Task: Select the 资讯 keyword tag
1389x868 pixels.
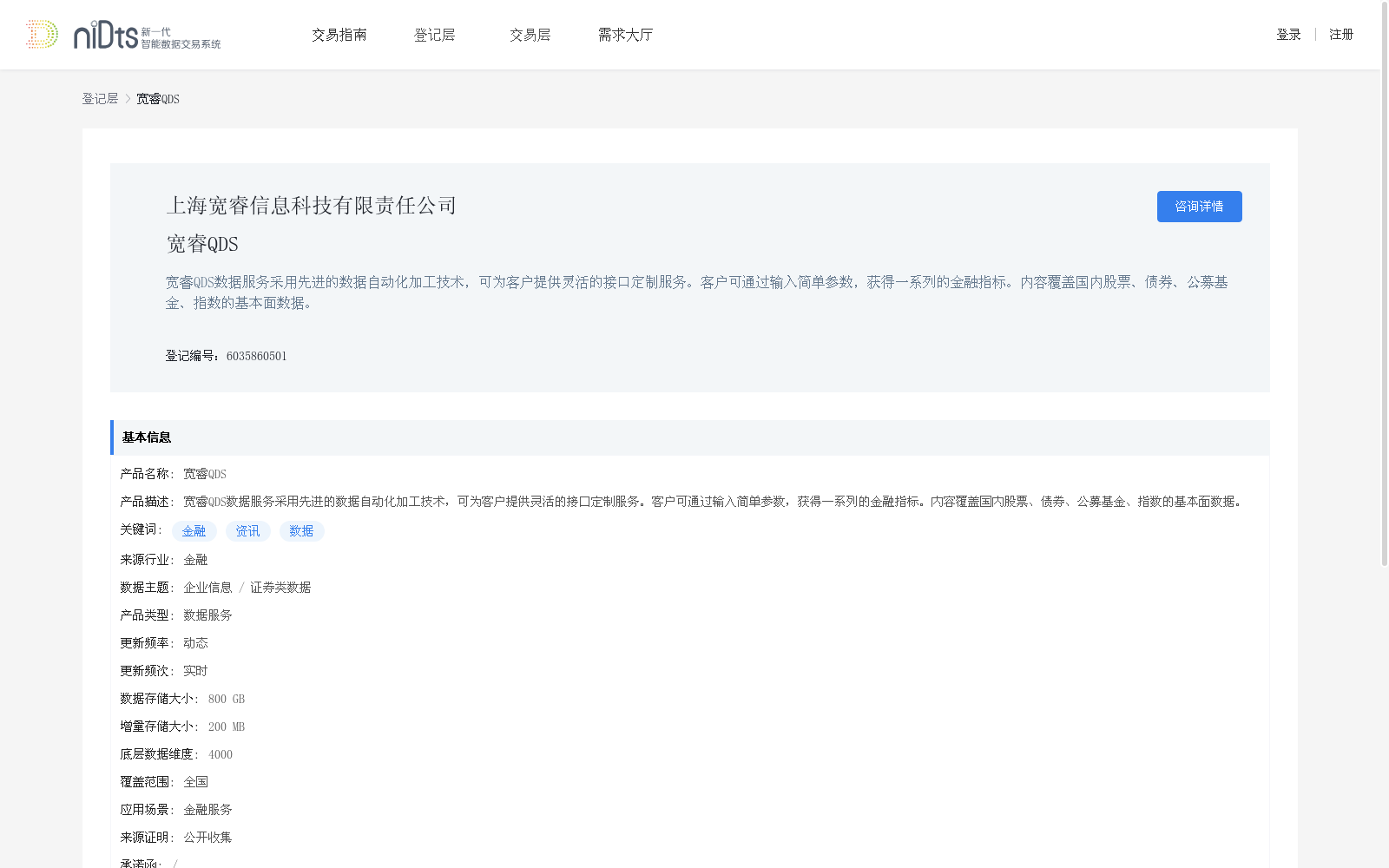Action: pos(248,531)
